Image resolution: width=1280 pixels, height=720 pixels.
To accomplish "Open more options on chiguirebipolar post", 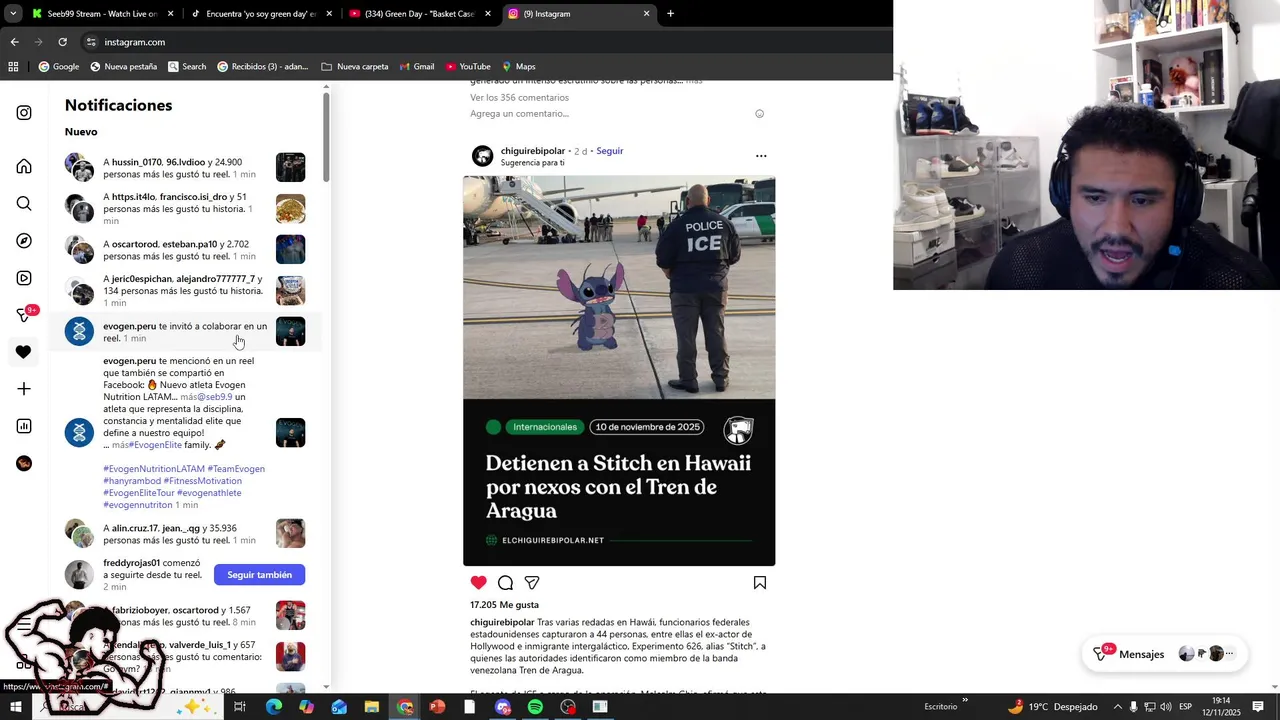I will pyautogui.click(x=761, y=156).
